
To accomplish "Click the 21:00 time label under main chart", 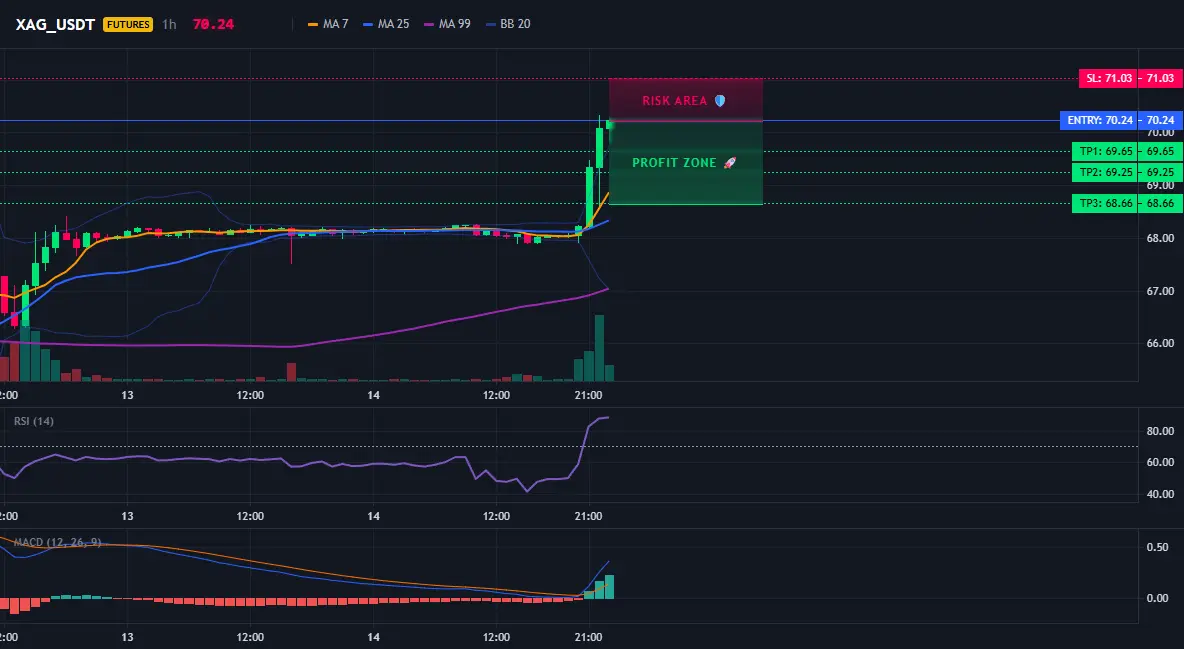I will pyautogui.click(x=588, y=395).
